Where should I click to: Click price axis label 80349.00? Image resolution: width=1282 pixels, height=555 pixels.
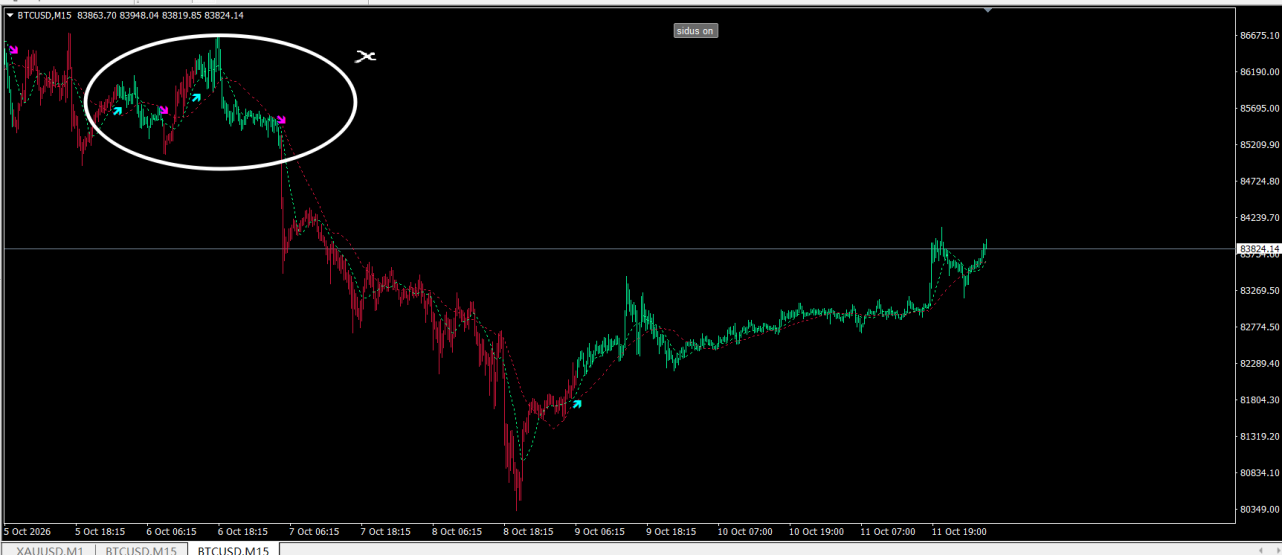[x=1260, y=510]
